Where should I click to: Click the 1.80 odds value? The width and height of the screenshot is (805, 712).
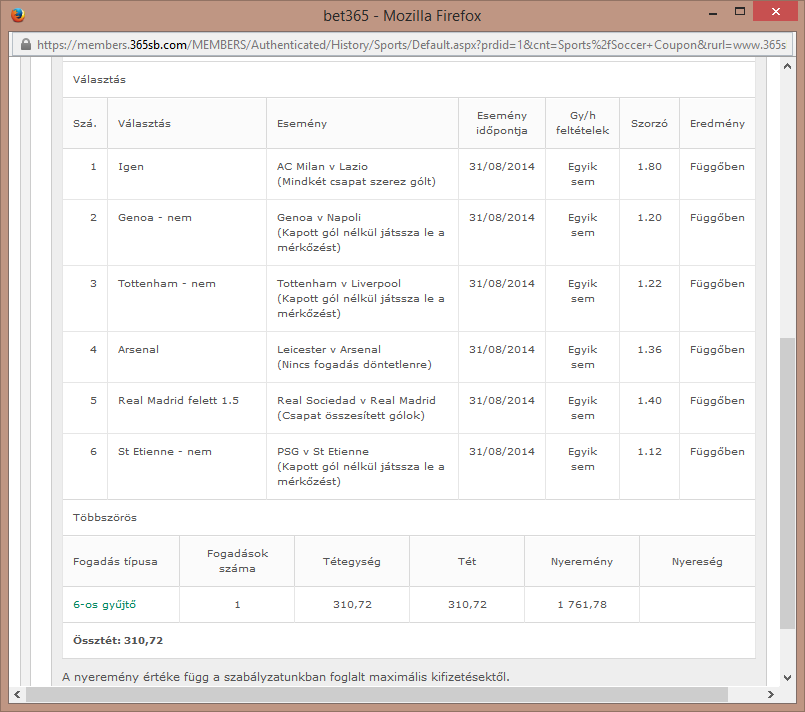pyautogui.click(x=649, y=166)
